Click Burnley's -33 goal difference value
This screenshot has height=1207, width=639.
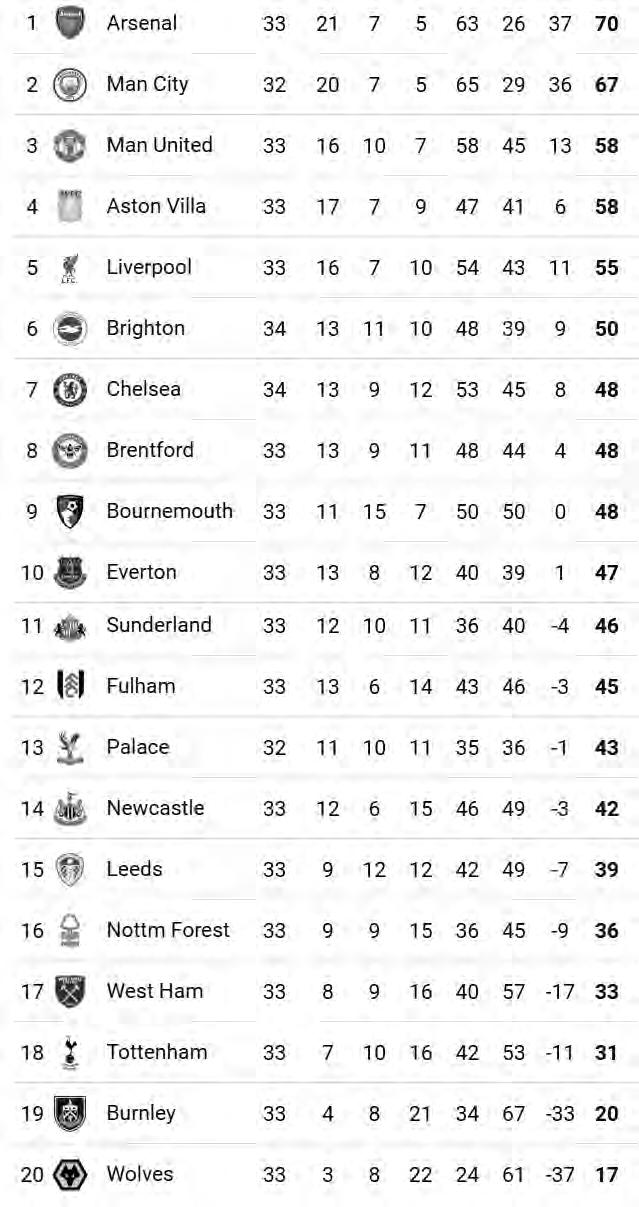tap(560, 1113)
